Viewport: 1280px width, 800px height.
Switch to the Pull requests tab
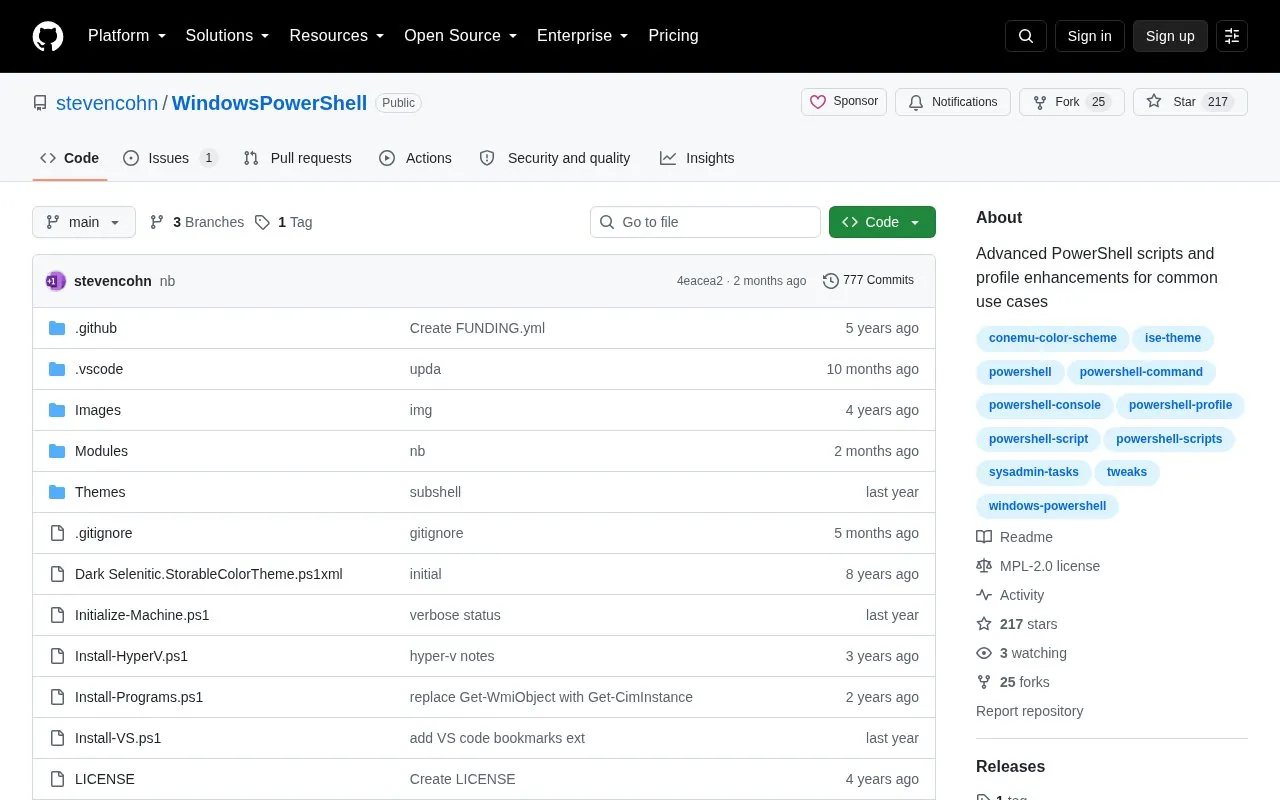[x=298, y=158]
